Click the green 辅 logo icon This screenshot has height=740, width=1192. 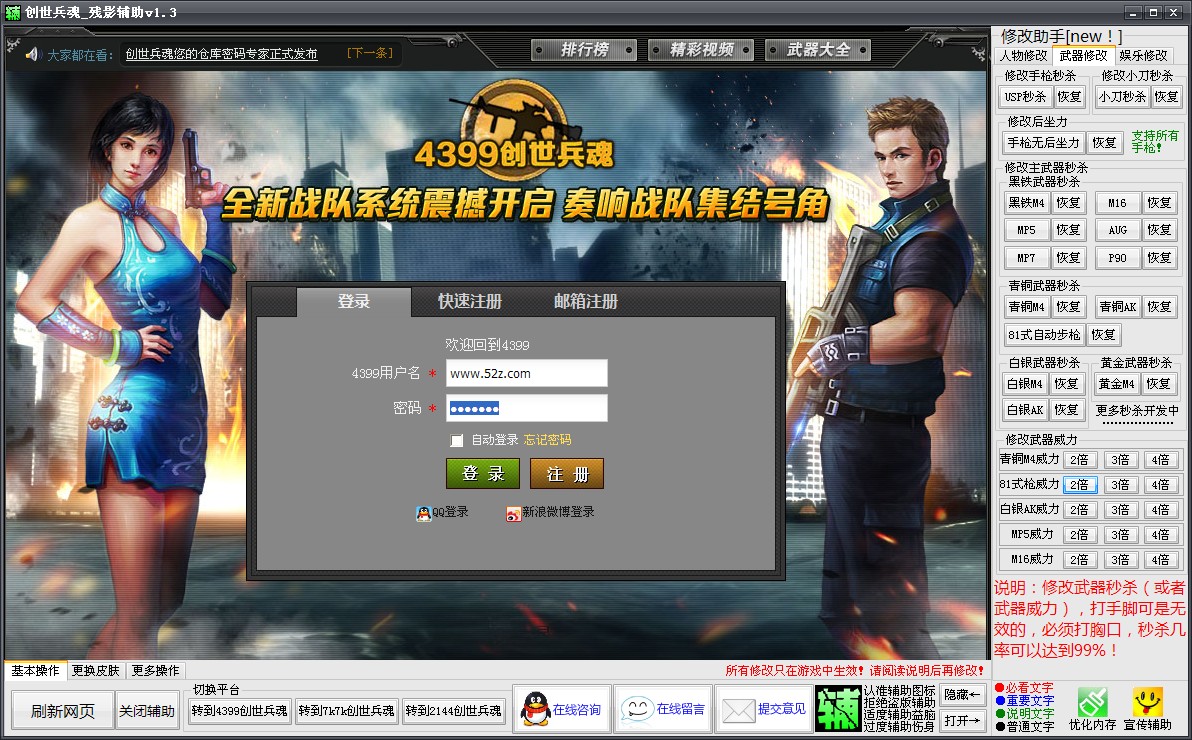point(838,709)
